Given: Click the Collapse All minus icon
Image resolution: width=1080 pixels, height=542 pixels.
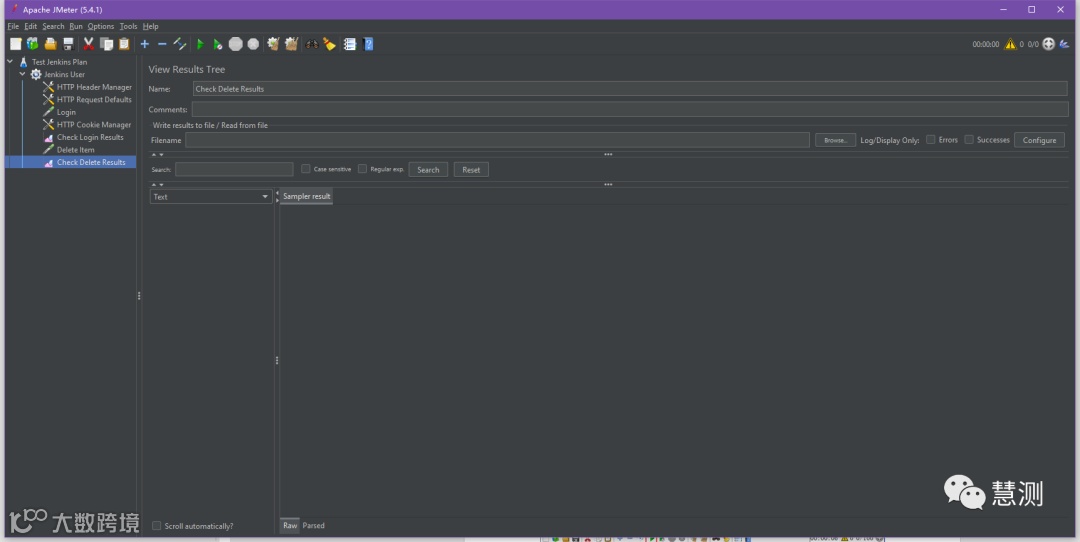Looking at the screenshot, I should [162, 44].
